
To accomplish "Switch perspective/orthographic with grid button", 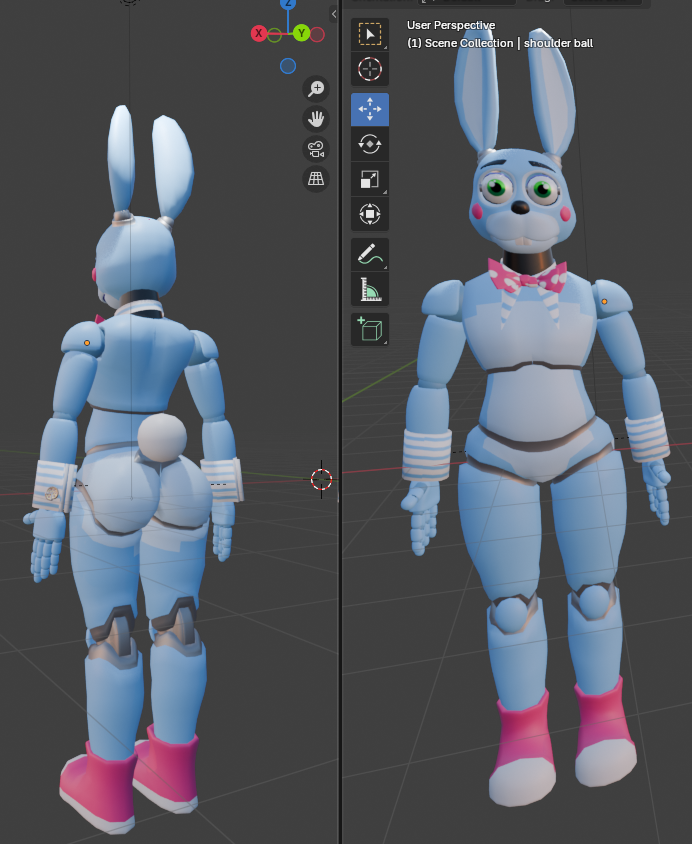I will pyautogui.click(x=316, y=179).
